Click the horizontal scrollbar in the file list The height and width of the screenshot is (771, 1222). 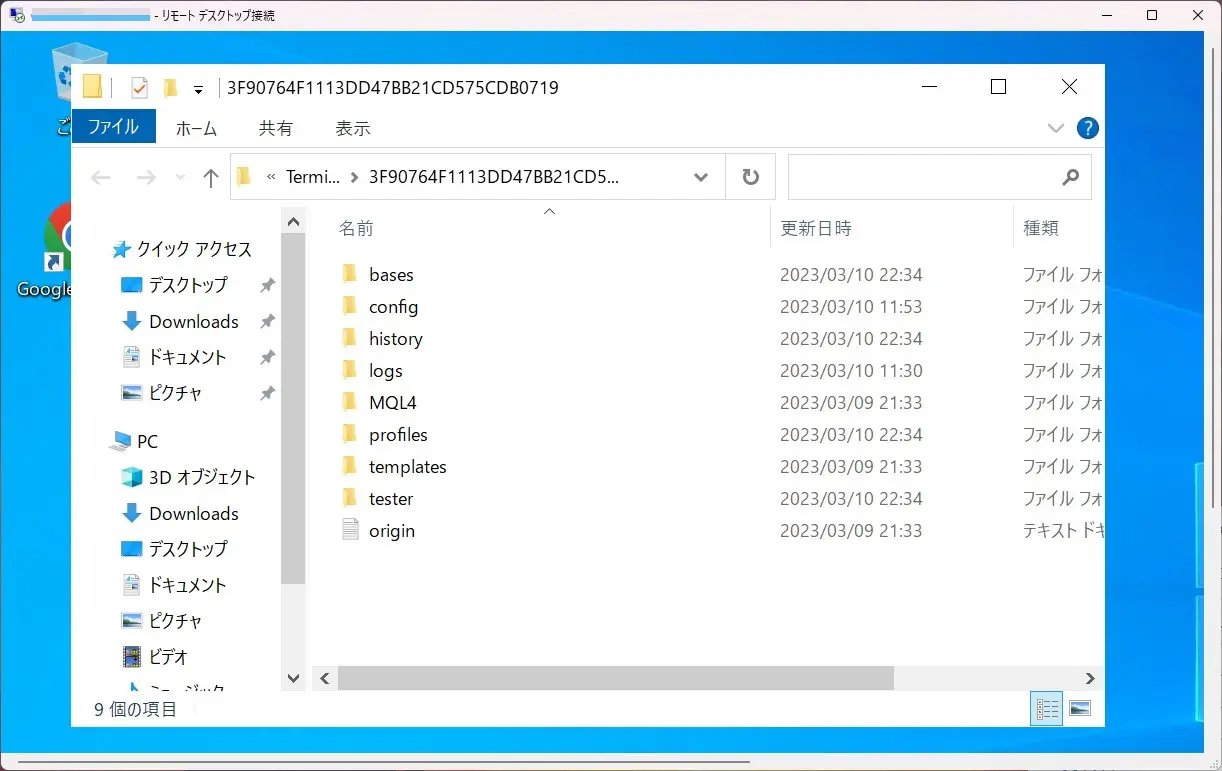pyautogui.click(x=614, y=678)
